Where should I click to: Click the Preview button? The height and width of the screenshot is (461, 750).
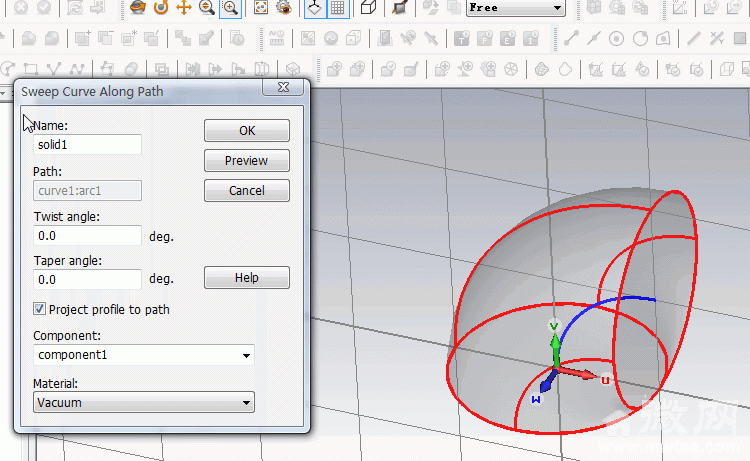tap(247, 161)
